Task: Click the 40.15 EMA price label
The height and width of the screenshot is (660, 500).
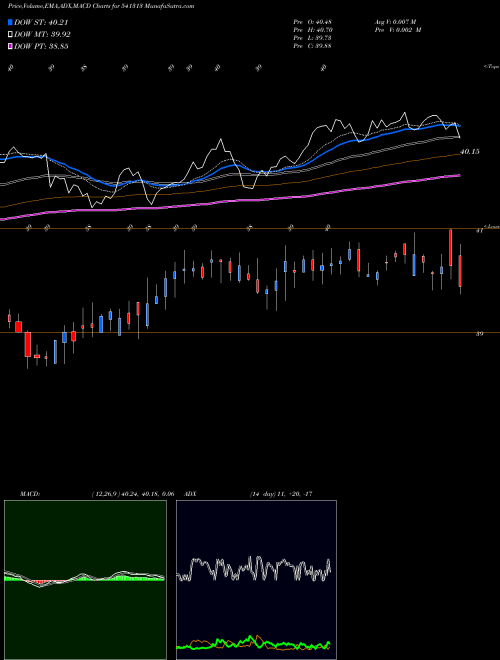Action: [470, 152]
